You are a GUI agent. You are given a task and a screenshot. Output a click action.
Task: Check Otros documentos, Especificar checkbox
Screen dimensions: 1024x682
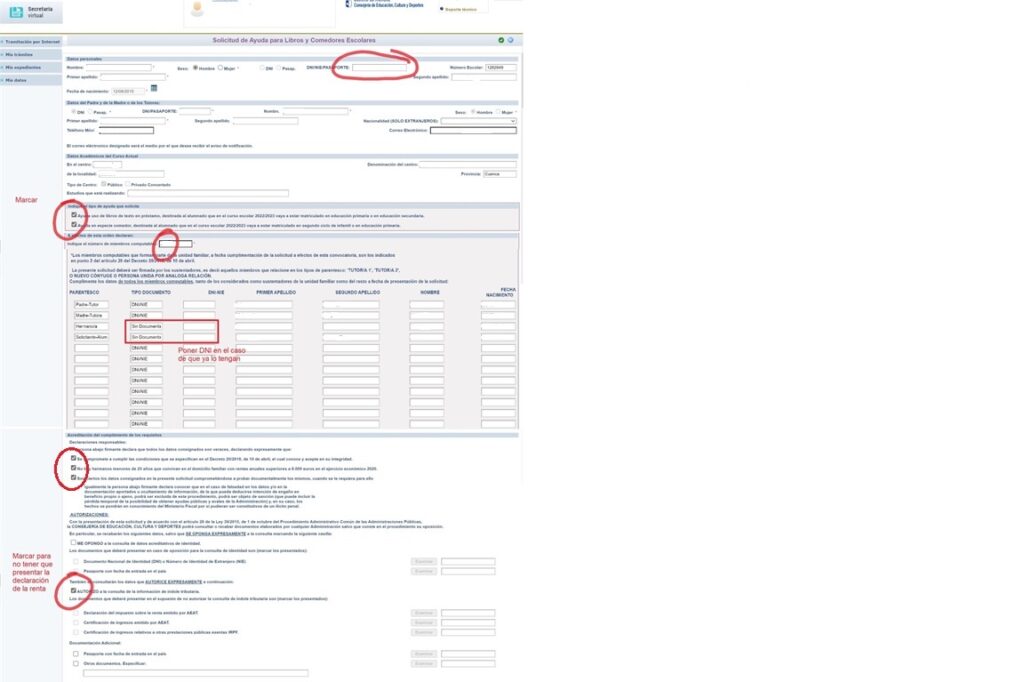(x=76, y=663)
